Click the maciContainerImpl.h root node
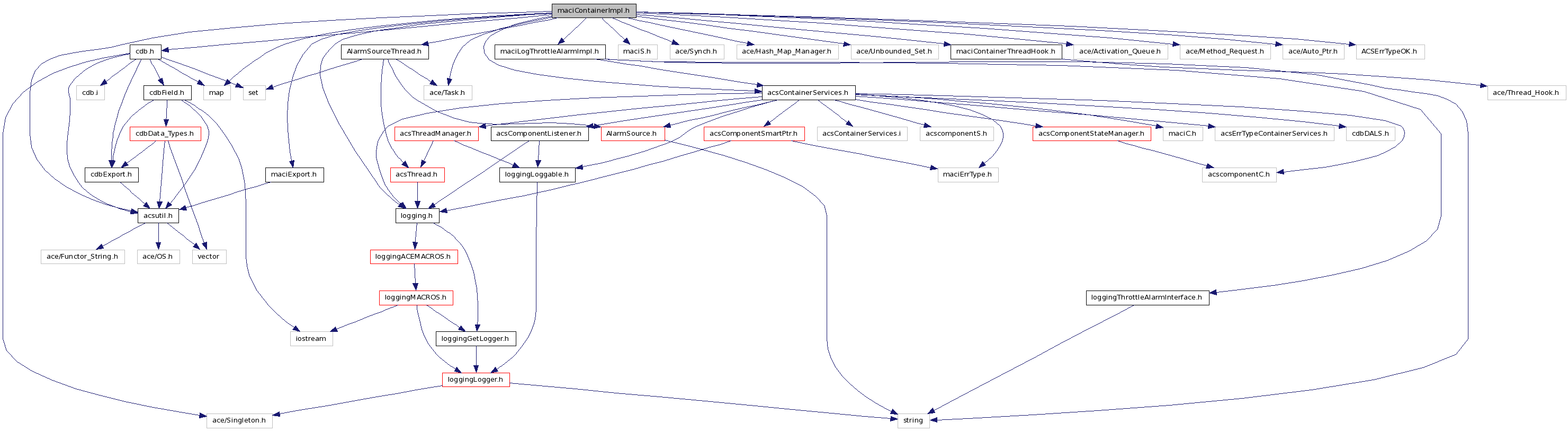 click(x=594, y=11)
